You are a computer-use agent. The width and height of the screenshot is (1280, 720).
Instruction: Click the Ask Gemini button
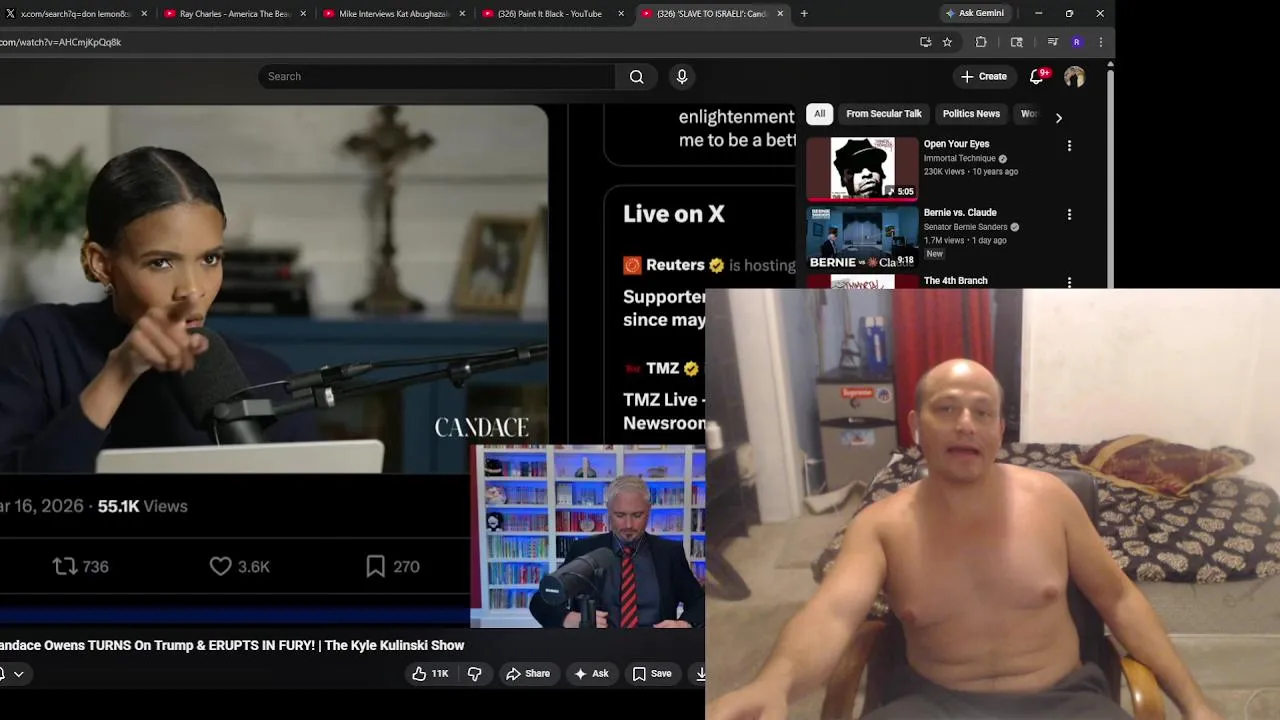[975, 13]
